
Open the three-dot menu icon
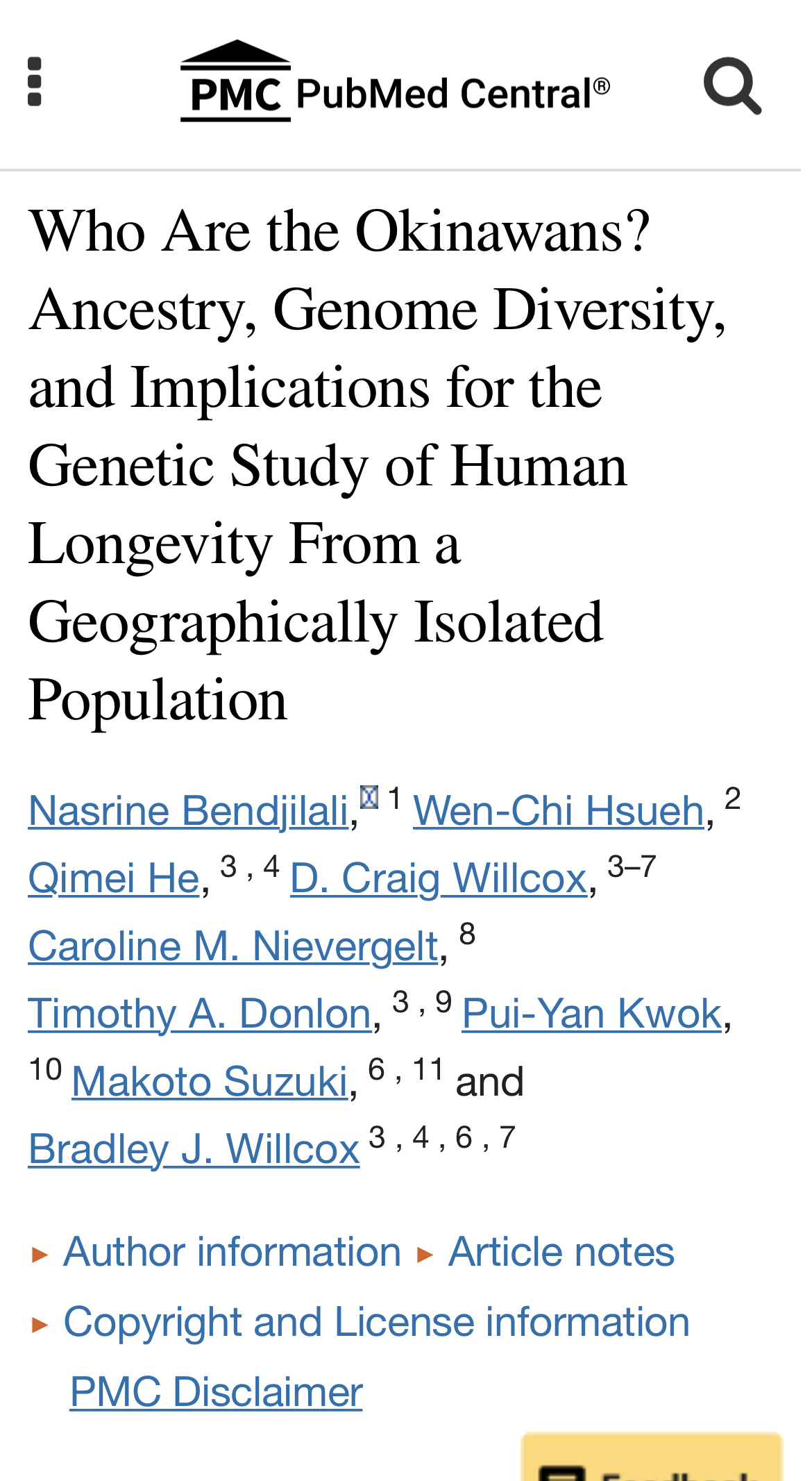35,82
